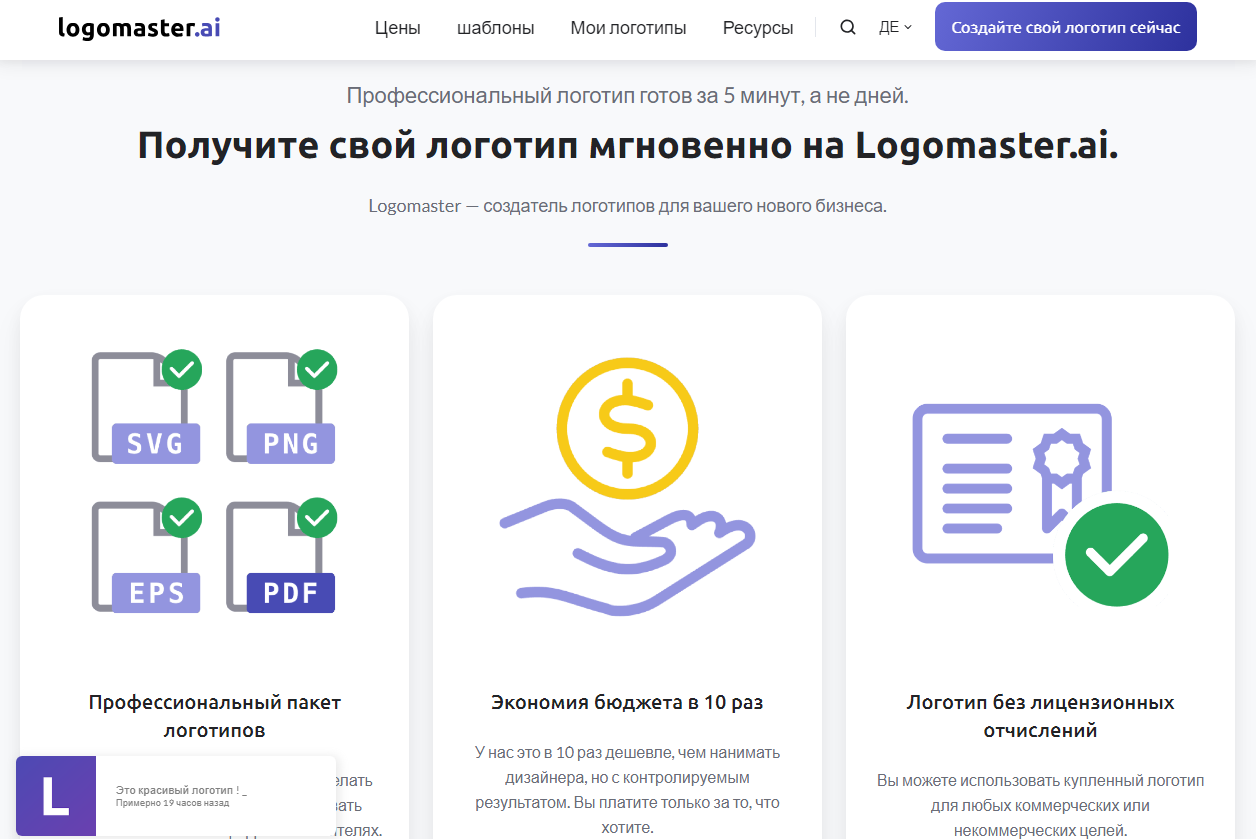Open the Цены menu item
This screenshot has width=1256, height=839.
[x=398, y=28]
